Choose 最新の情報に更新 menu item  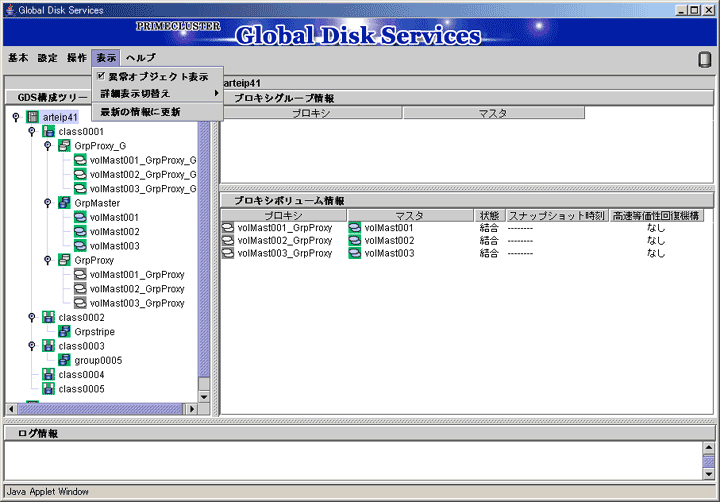pyautogui.click(x=158, y=112)
